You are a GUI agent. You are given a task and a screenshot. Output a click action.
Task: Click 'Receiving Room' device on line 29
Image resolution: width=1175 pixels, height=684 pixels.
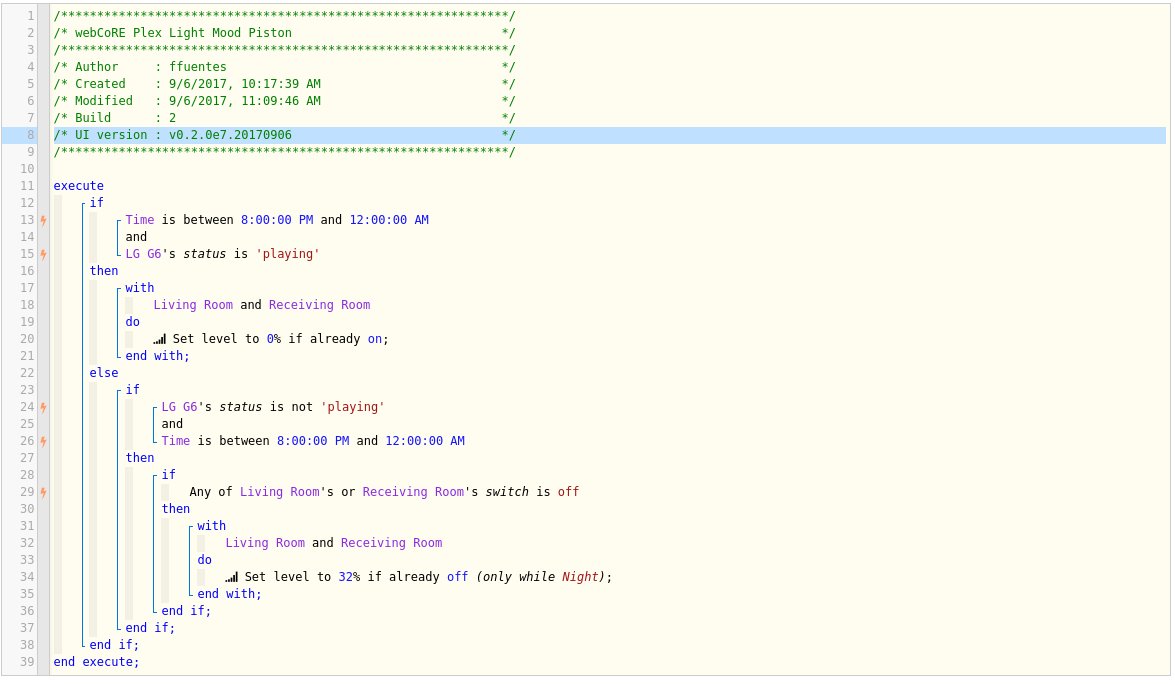pos(413,492)
